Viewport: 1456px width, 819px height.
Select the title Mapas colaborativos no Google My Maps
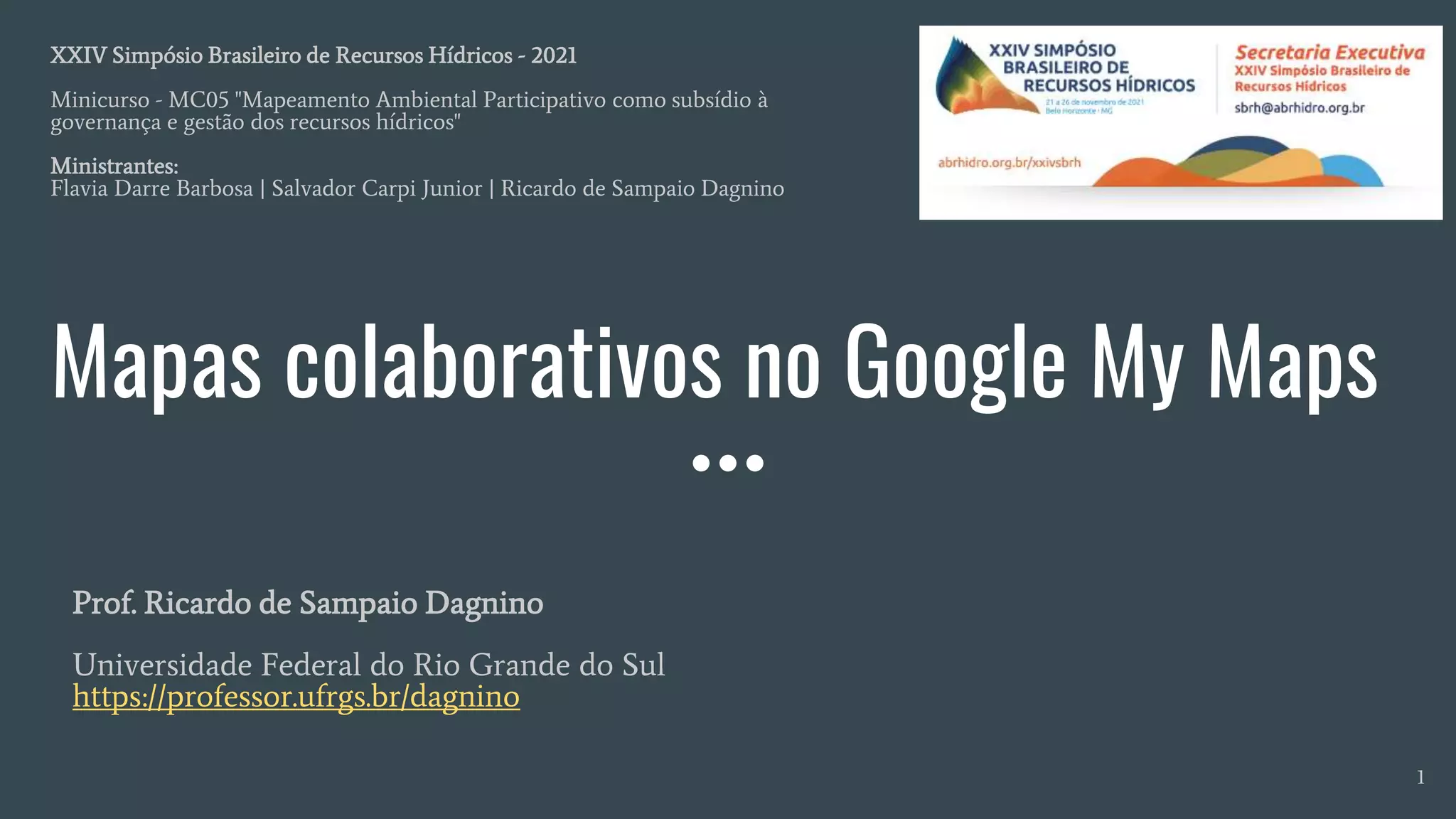pyautogui.click(x=714, y=361)
